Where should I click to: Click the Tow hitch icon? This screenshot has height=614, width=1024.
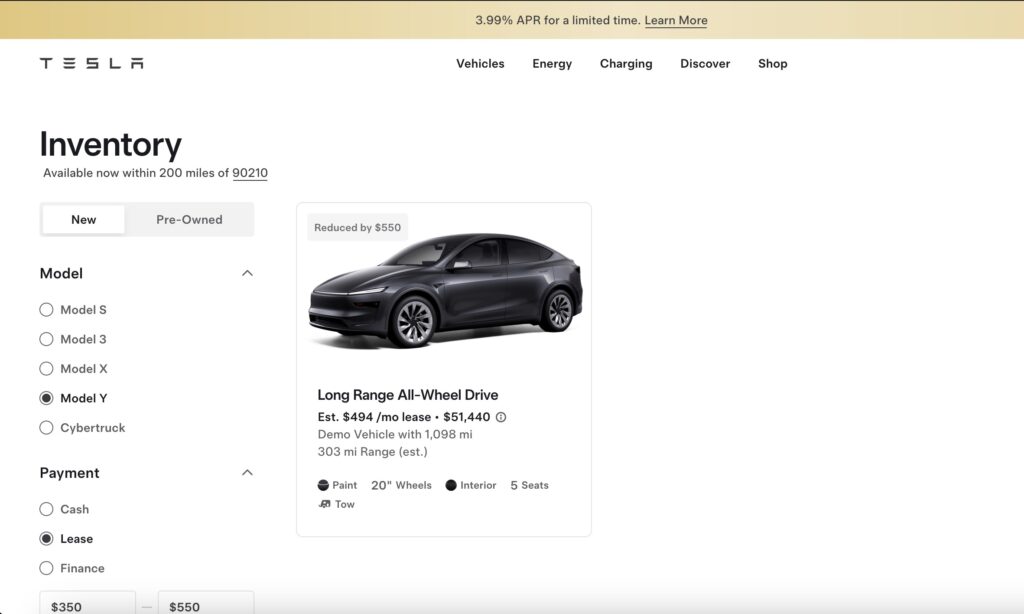pos(324,504)
